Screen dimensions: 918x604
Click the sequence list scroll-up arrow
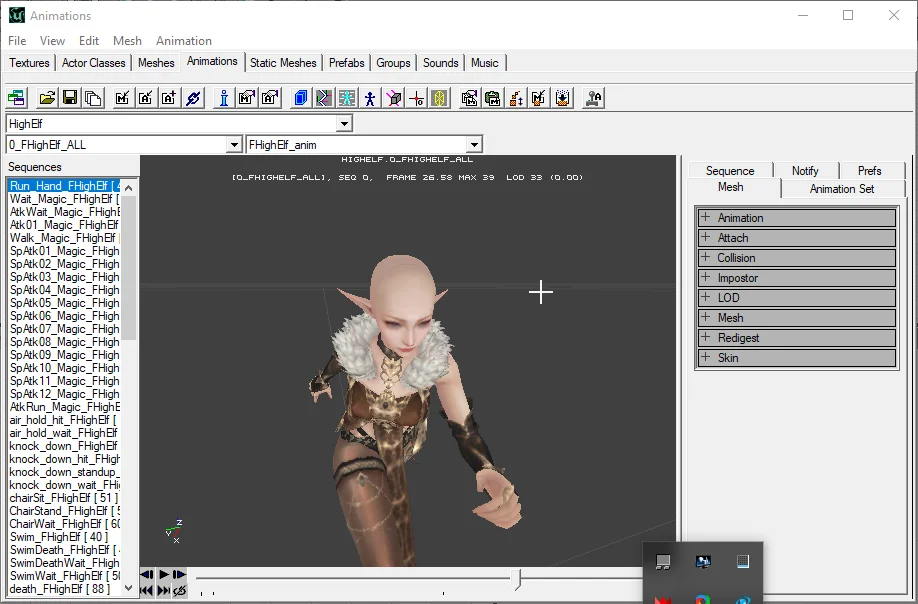click(x=129, y=187)
